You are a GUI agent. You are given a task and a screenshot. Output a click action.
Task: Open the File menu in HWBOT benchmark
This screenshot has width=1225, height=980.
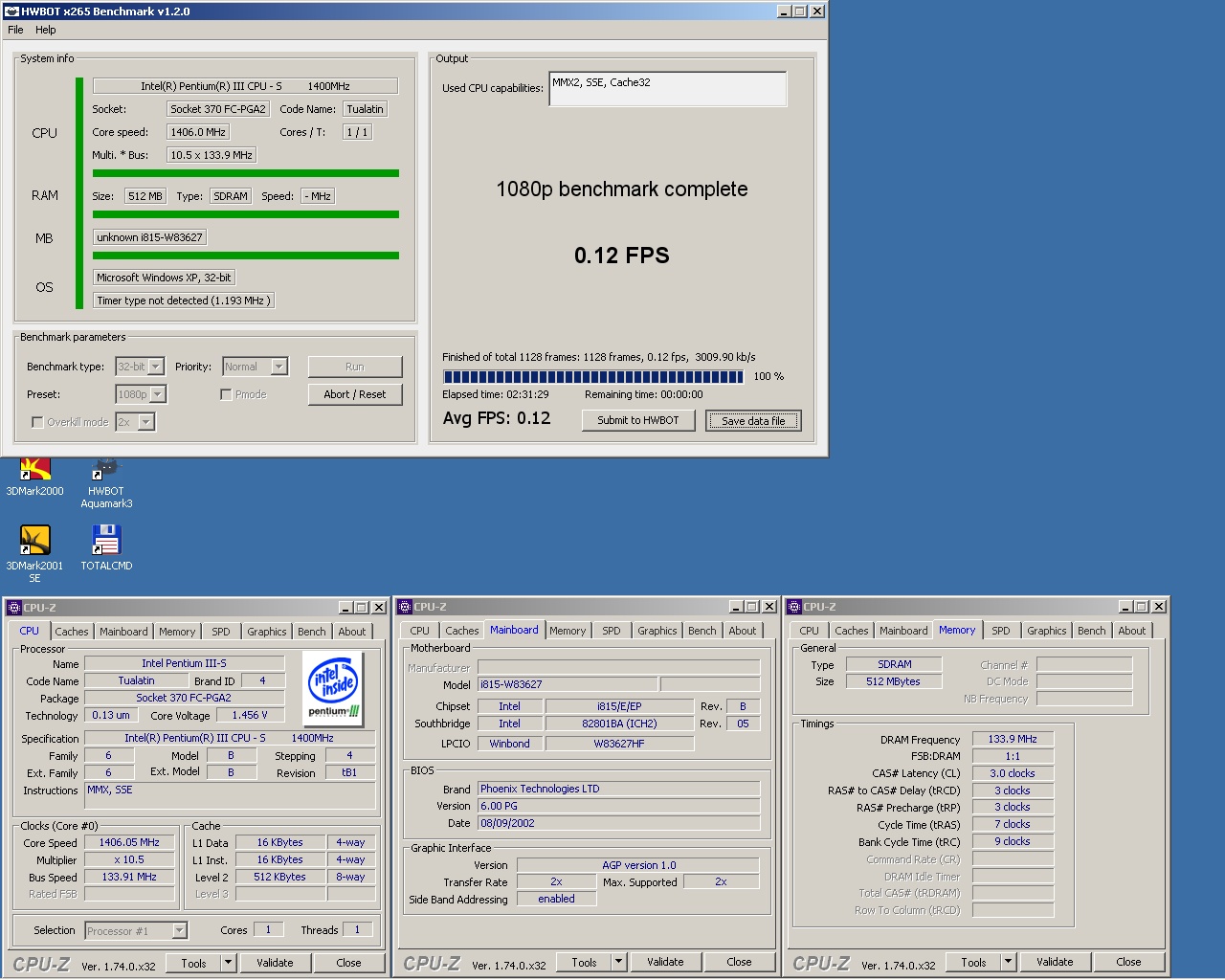point(16,30)
